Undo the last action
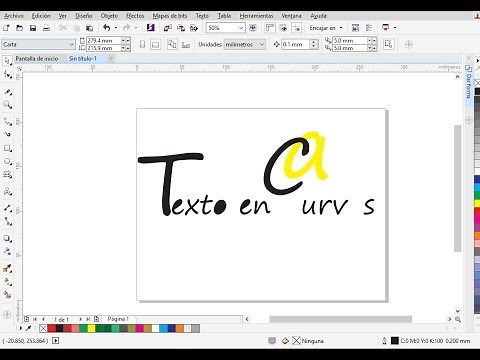Screen dimensions: 480x360 click(107, 28)
